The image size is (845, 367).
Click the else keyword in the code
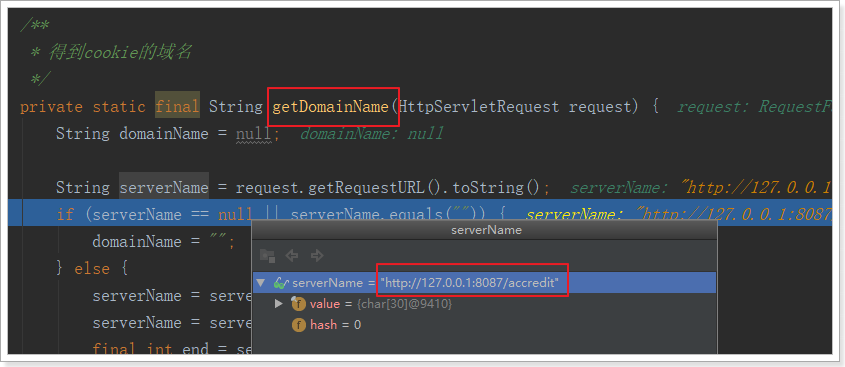92,268
